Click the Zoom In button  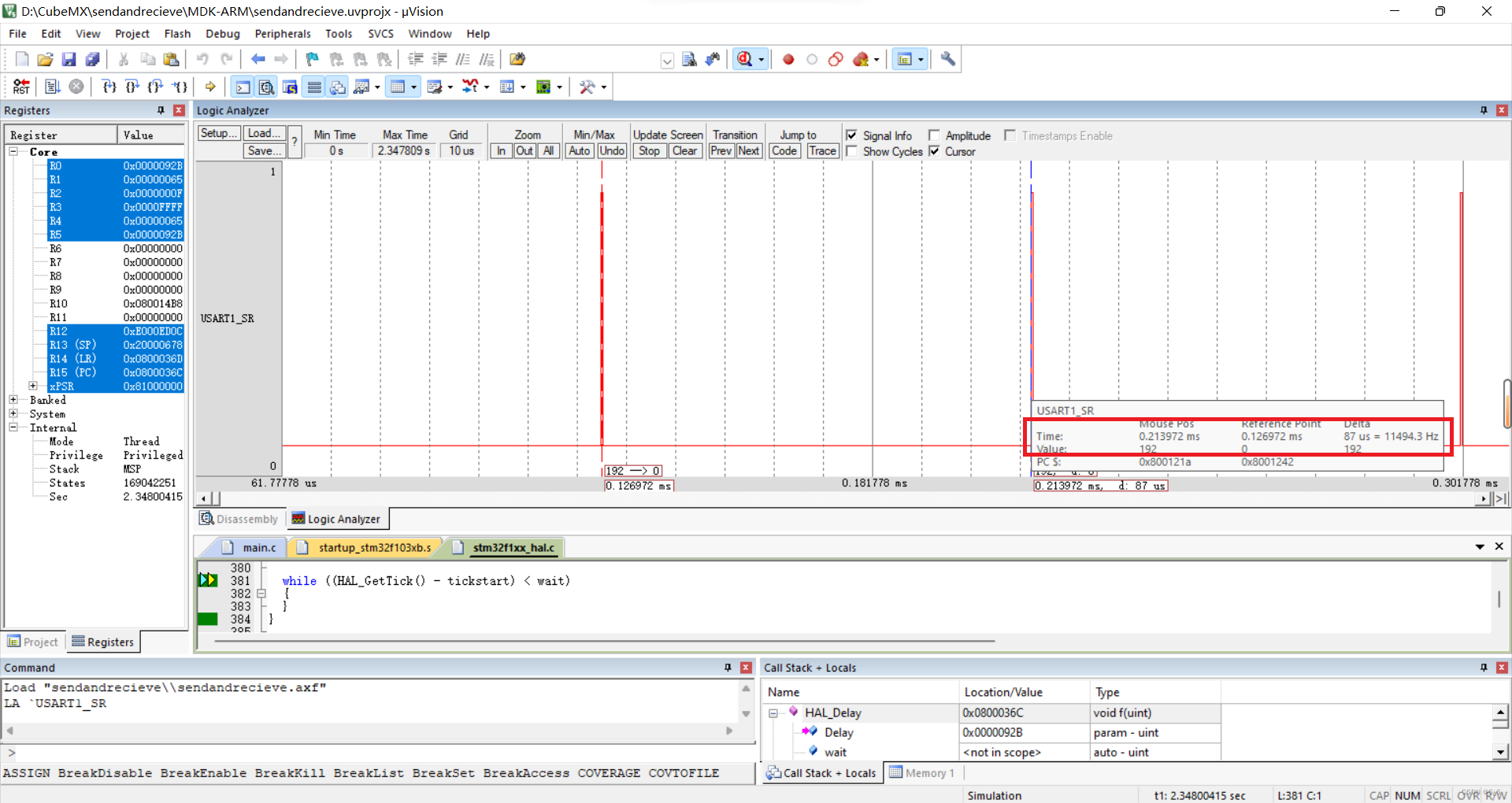501,151
